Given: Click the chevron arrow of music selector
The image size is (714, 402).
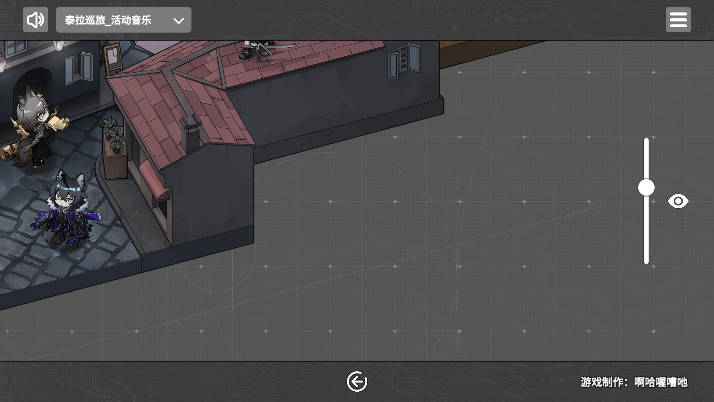Looking at the screenshot, I should 180,20.
